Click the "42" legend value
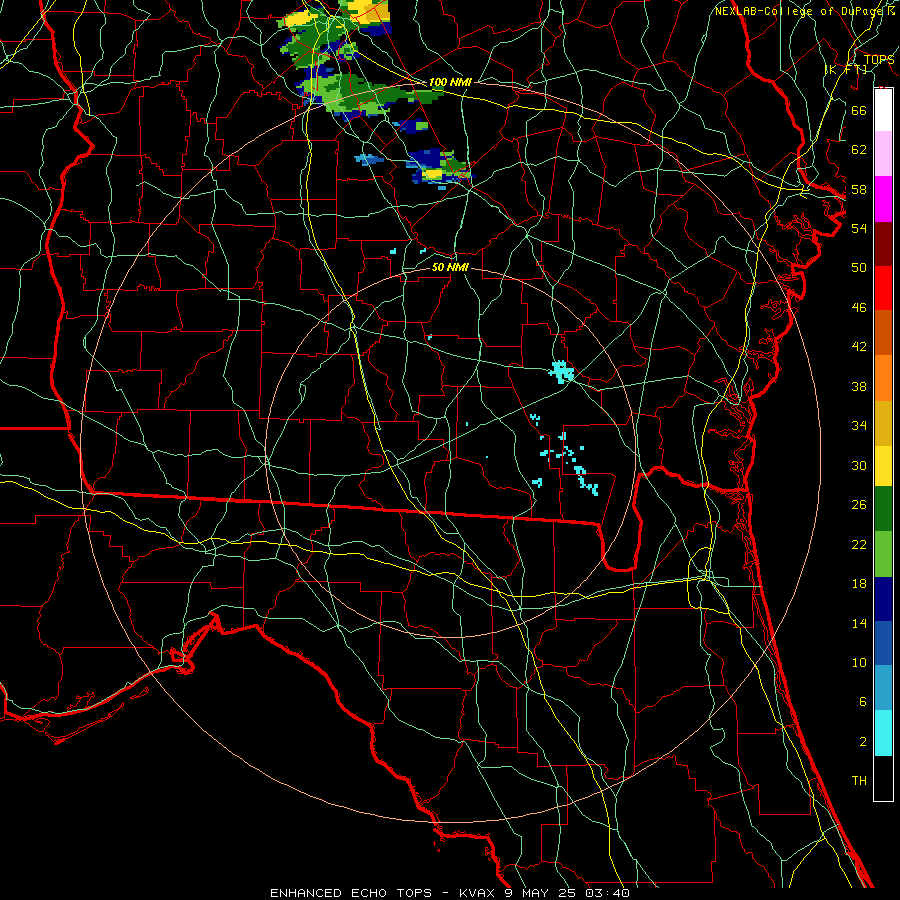 click(x=859, y=346)
